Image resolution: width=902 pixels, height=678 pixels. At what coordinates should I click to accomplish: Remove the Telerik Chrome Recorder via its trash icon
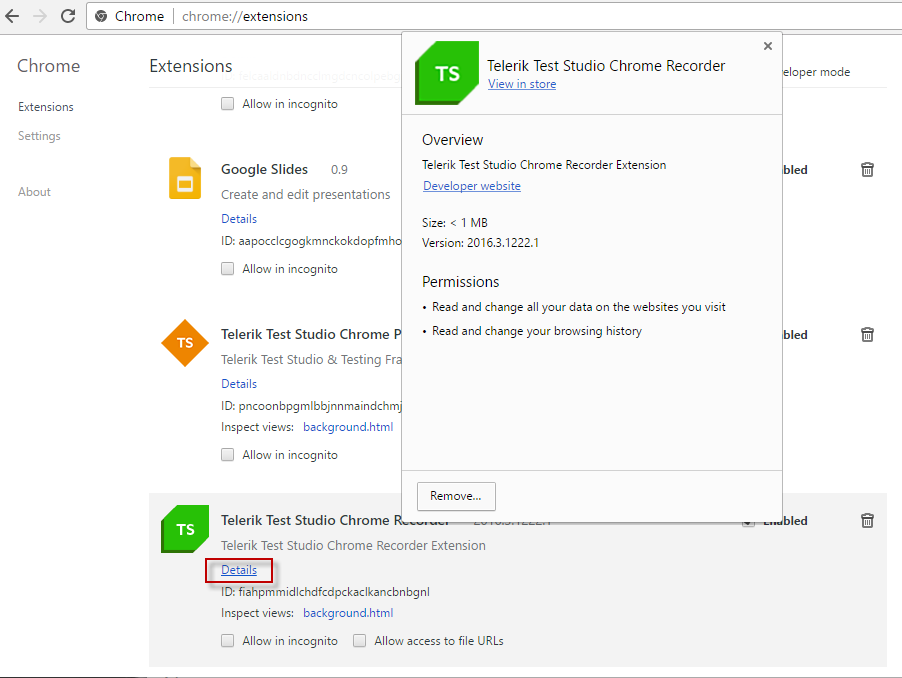click(867, 520)
